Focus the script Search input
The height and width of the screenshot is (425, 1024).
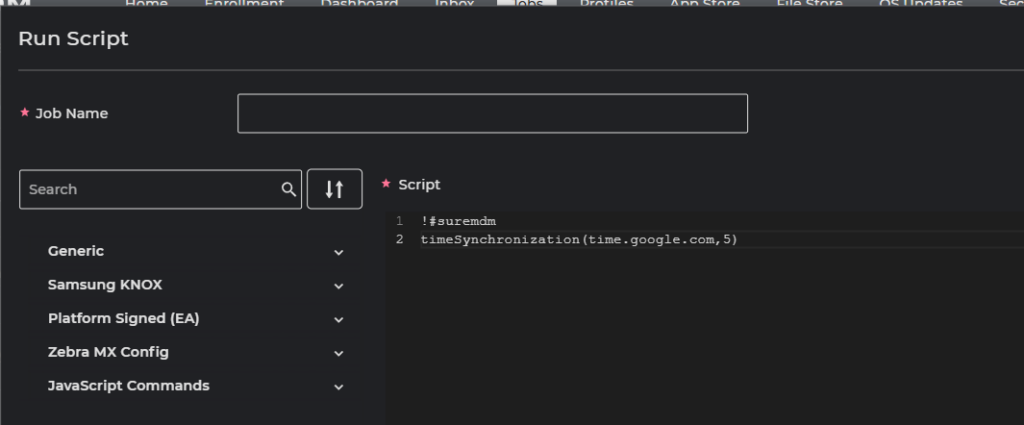click(x=150, y=189)
